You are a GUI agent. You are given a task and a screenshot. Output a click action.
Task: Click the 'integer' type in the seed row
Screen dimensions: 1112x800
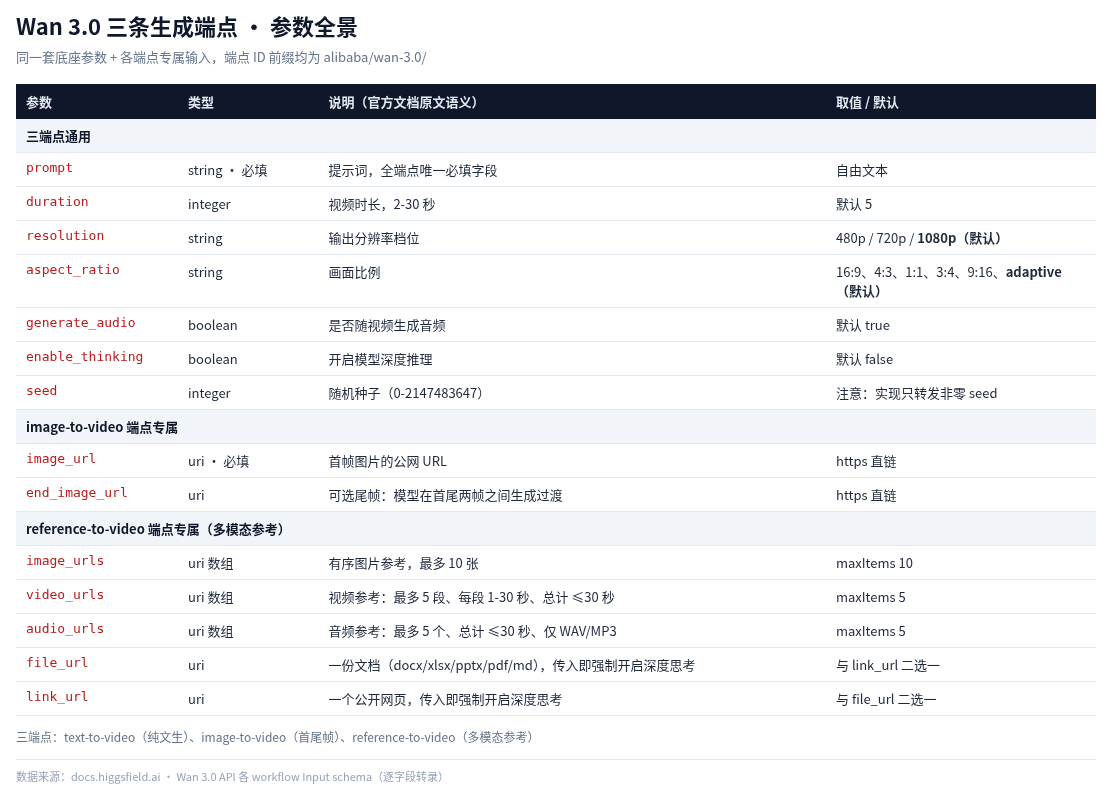pyautogui.click(x=209, y=394)
